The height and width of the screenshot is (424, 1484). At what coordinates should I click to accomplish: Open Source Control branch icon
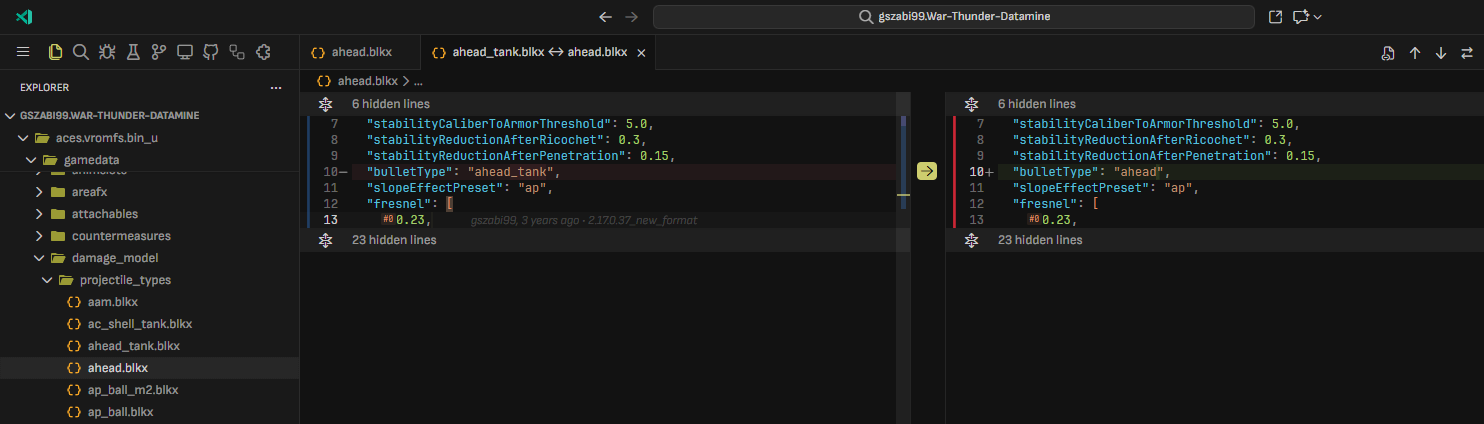(x=159, y=51)
